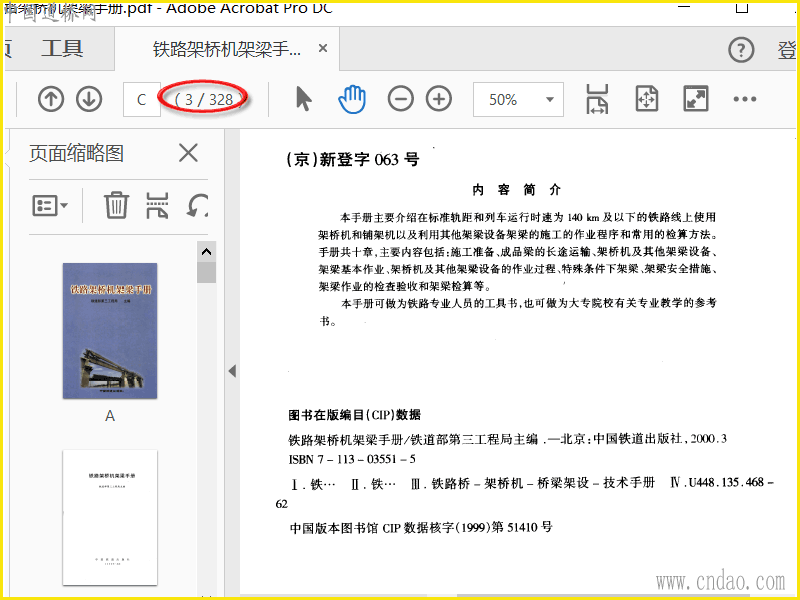Image resolution: width=800 pixels, height=600 pixels.
Task: Rotate page counterclockwise icon
Action: click(197, 206)
